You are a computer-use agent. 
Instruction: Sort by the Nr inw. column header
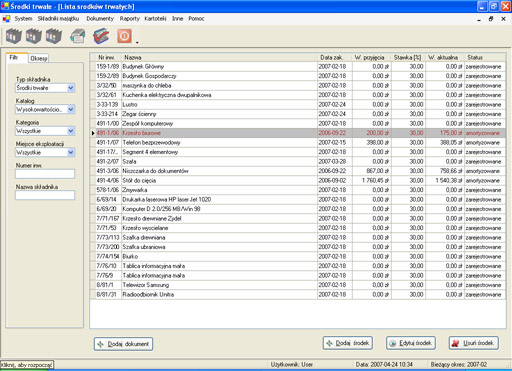109,57
